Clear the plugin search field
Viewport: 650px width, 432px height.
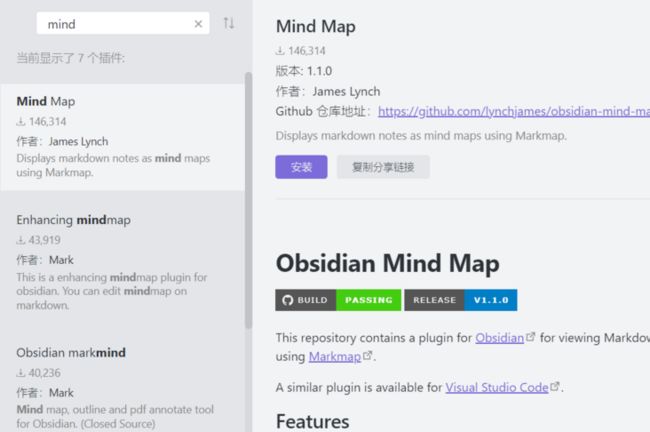tap(198, 24)
